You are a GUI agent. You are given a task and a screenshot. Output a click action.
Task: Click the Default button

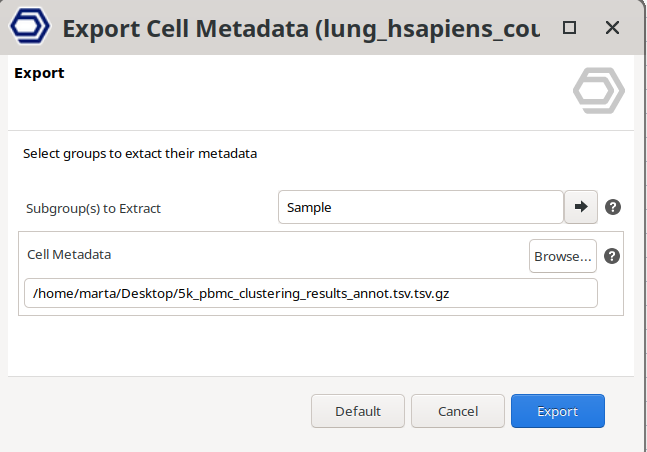tap(358, 411)
